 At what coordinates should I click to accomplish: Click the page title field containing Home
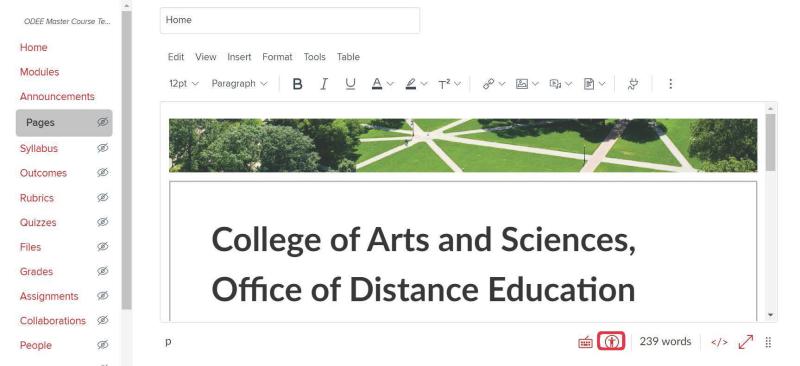tap(290, 20)
